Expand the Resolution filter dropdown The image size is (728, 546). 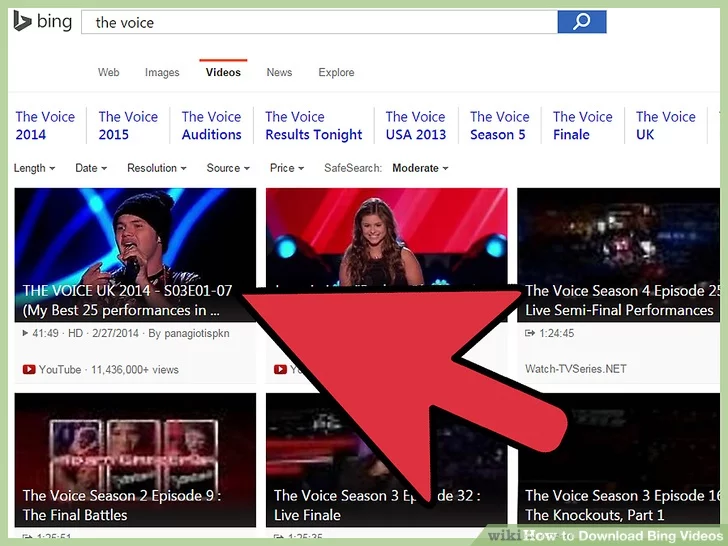(x=157, y=168)
